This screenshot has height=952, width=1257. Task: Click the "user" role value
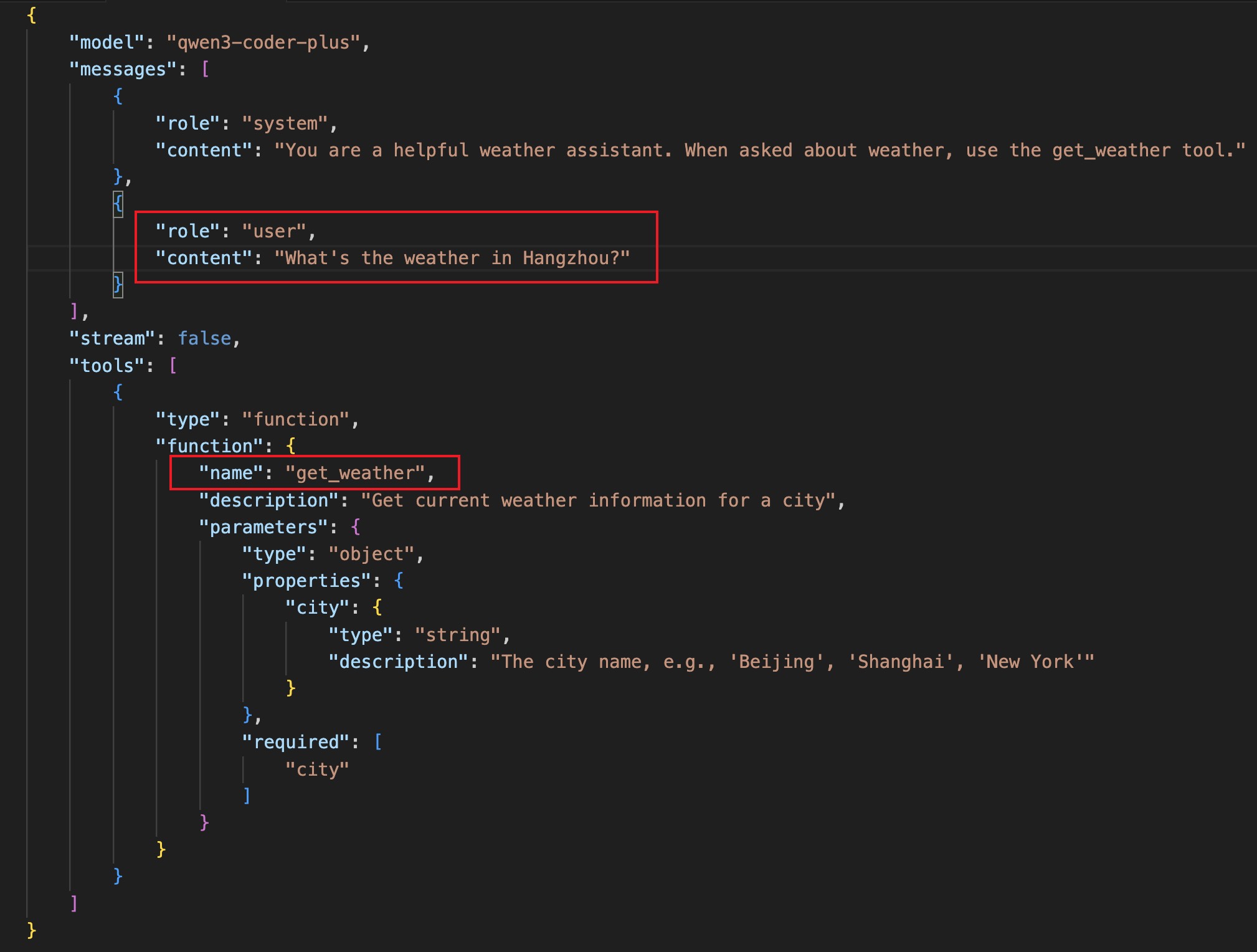tap(273, 231)
